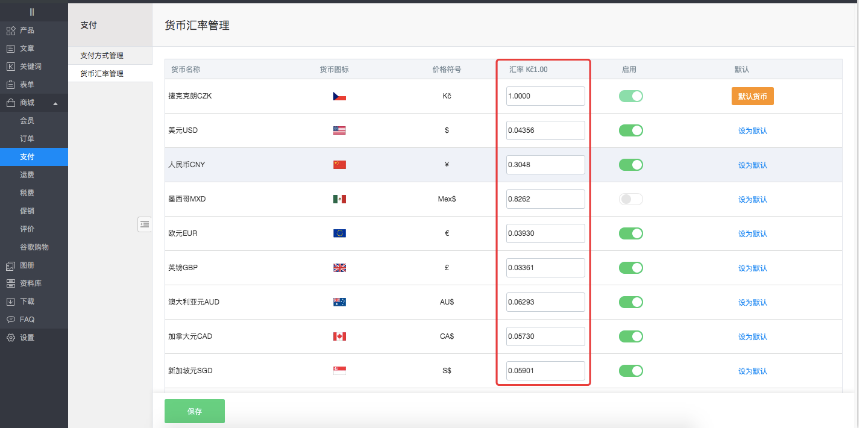Disable the 美元USD currency toggle
This screenshot has width=859, height=428.
(x=630, y=130)
